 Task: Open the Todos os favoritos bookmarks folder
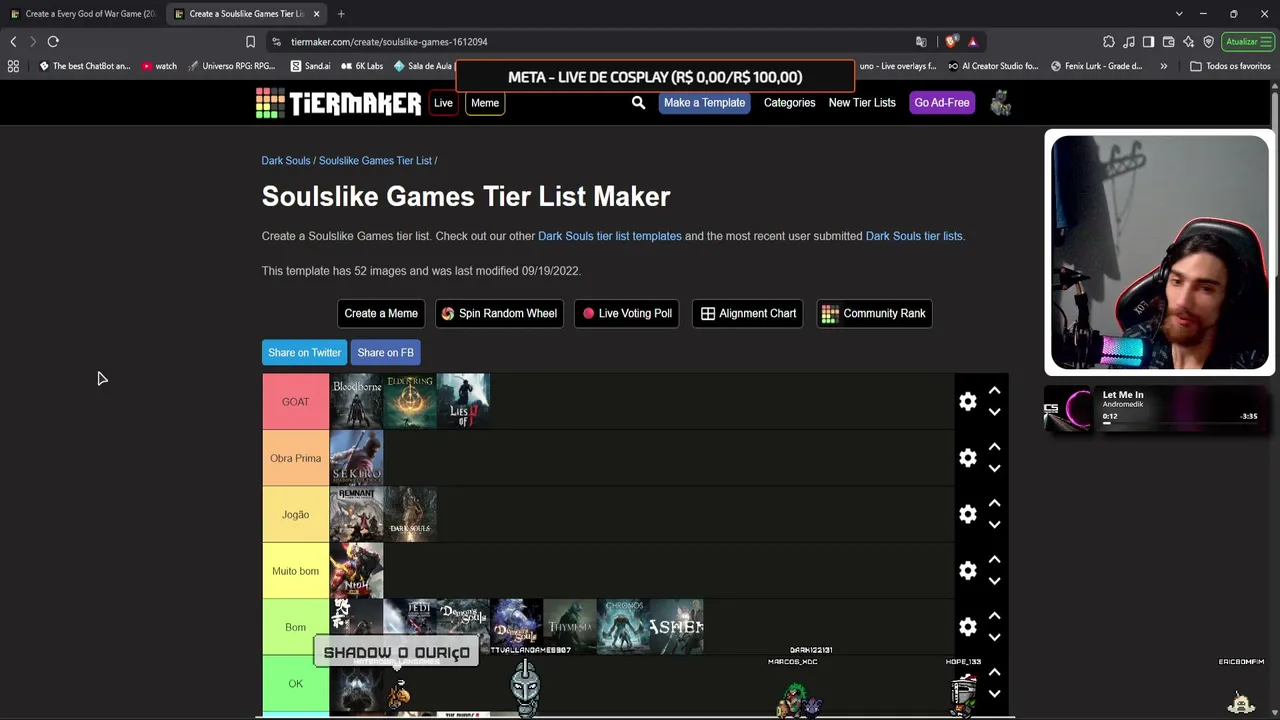pyautogui.click(x=1230, y=66)
